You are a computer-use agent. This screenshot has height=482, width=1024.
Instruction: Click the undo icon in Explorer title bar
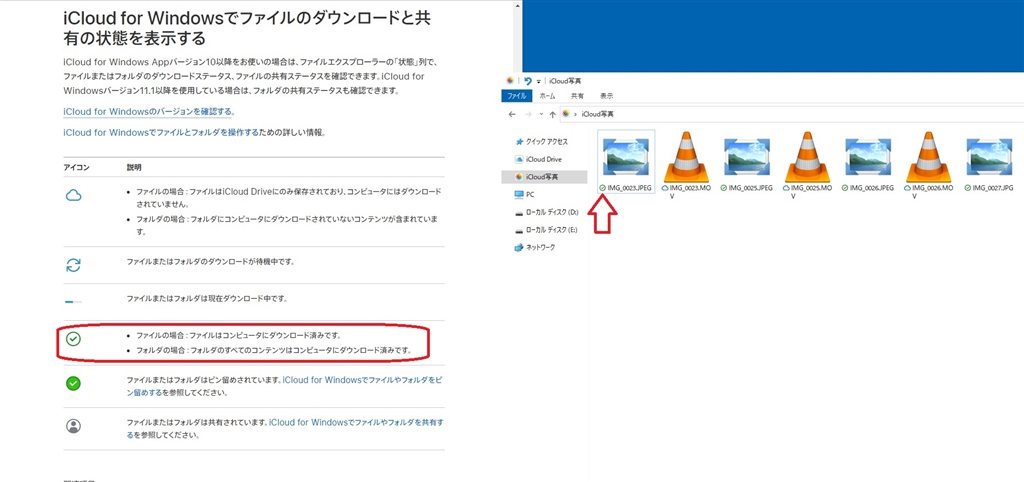(528, 81)
